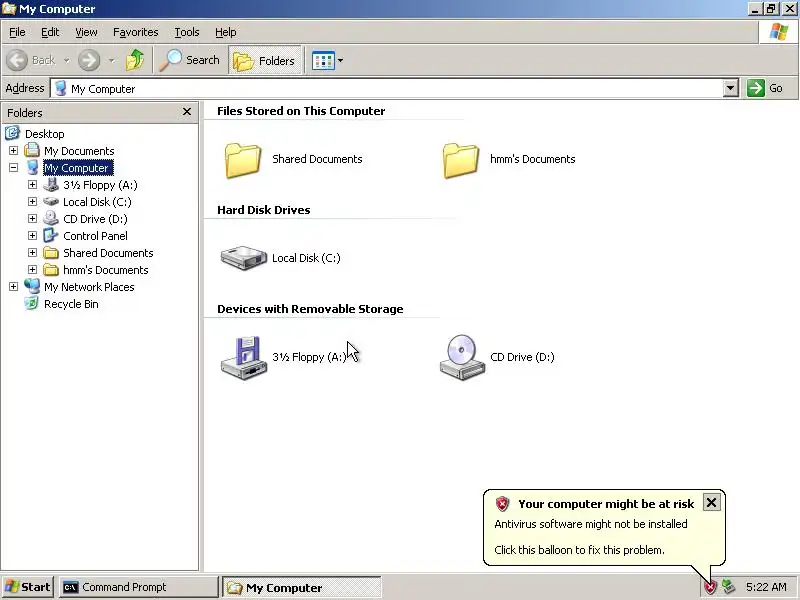The width and height of the screenshot is (800, 600).
Task: Click the CD Drive tree icon
Action: tap(51, 218)
